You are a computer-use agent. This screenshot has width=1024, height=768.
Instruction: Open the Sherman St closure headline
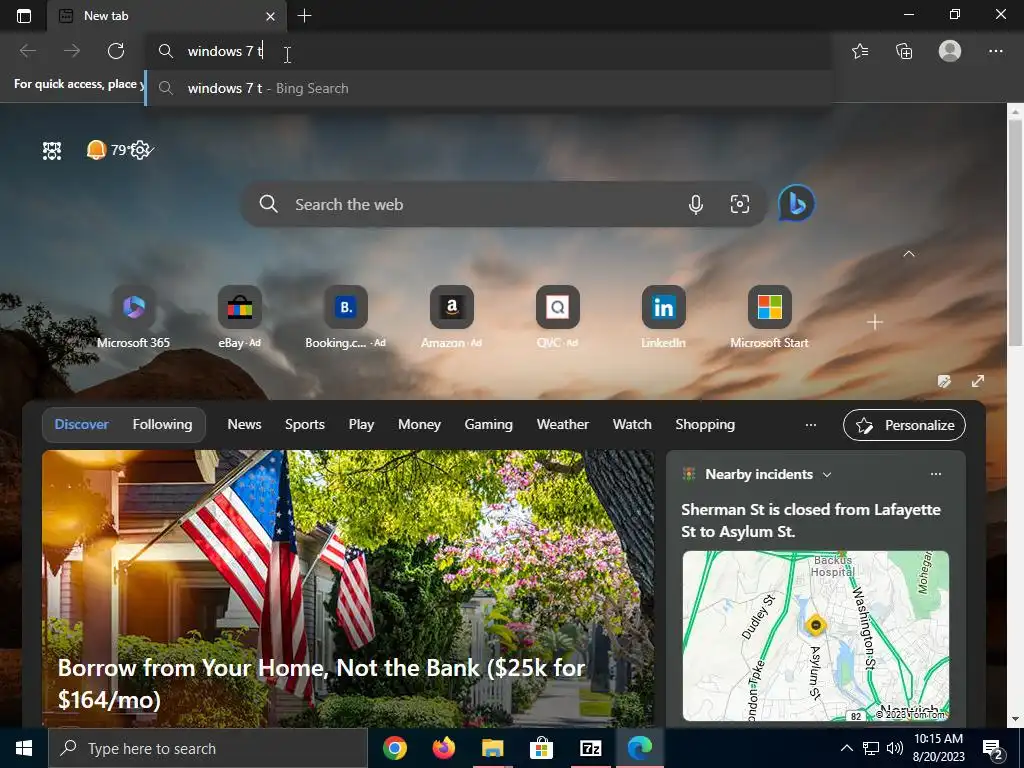point(810,520)
